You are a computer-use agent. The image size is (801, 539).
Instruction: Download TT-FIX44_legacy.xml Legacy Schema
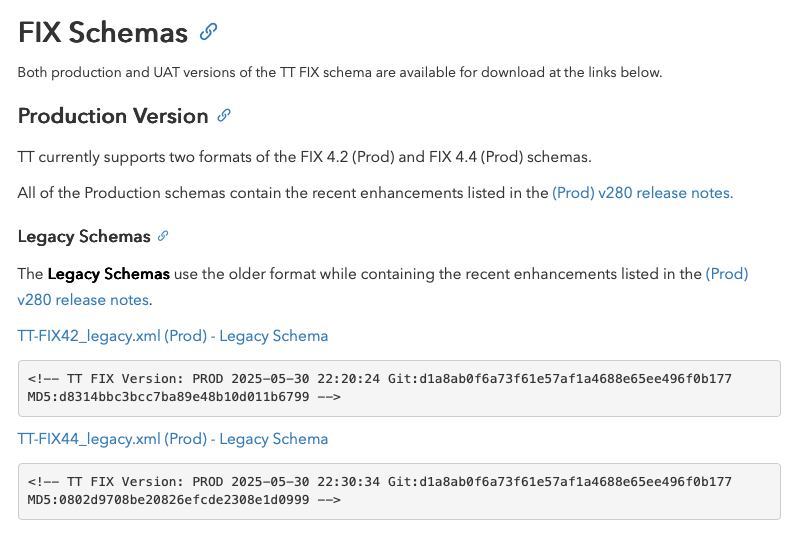[x=173, y=439]
